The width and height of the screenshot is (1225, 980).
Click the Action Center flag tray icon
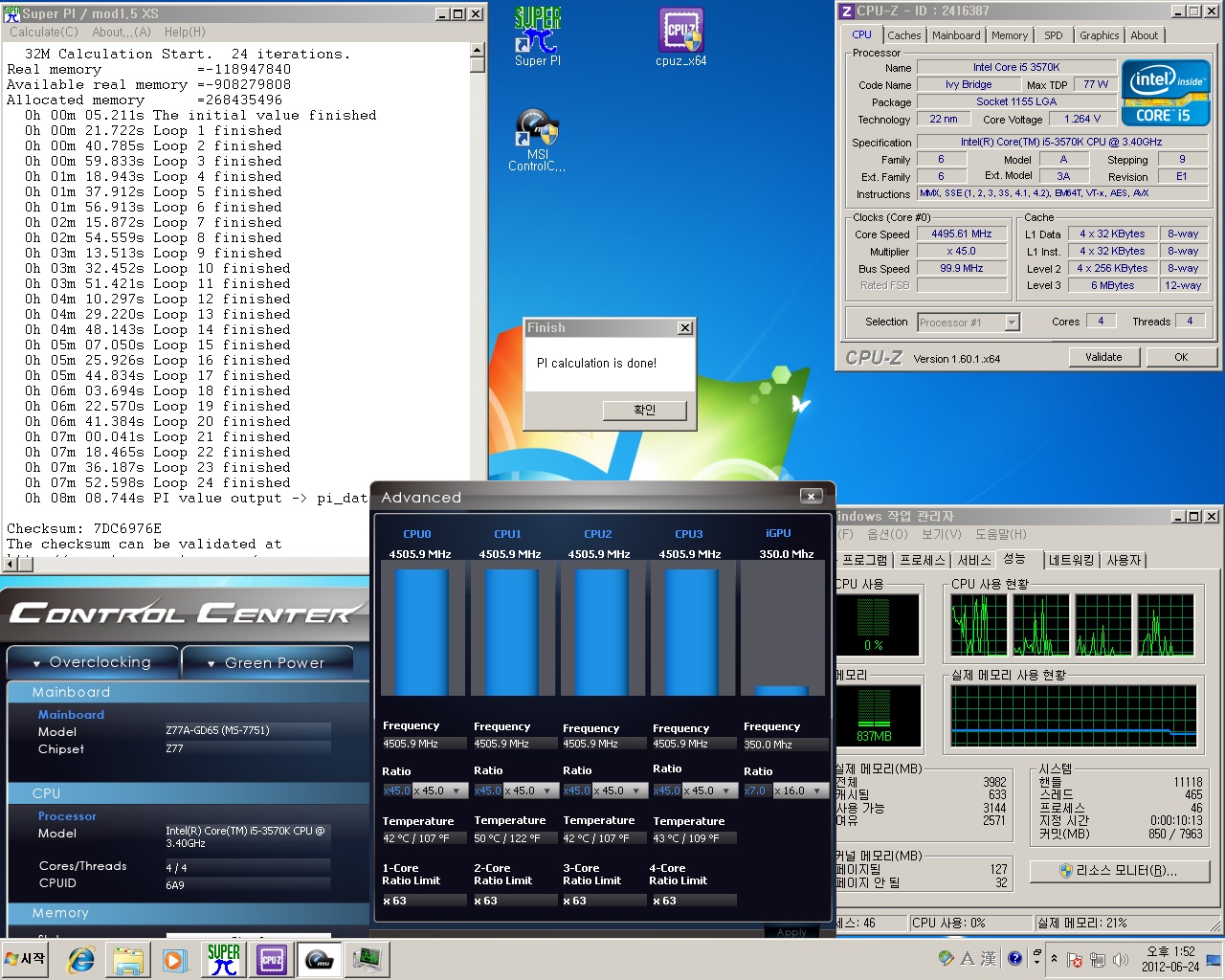[x=1075, y=959]
